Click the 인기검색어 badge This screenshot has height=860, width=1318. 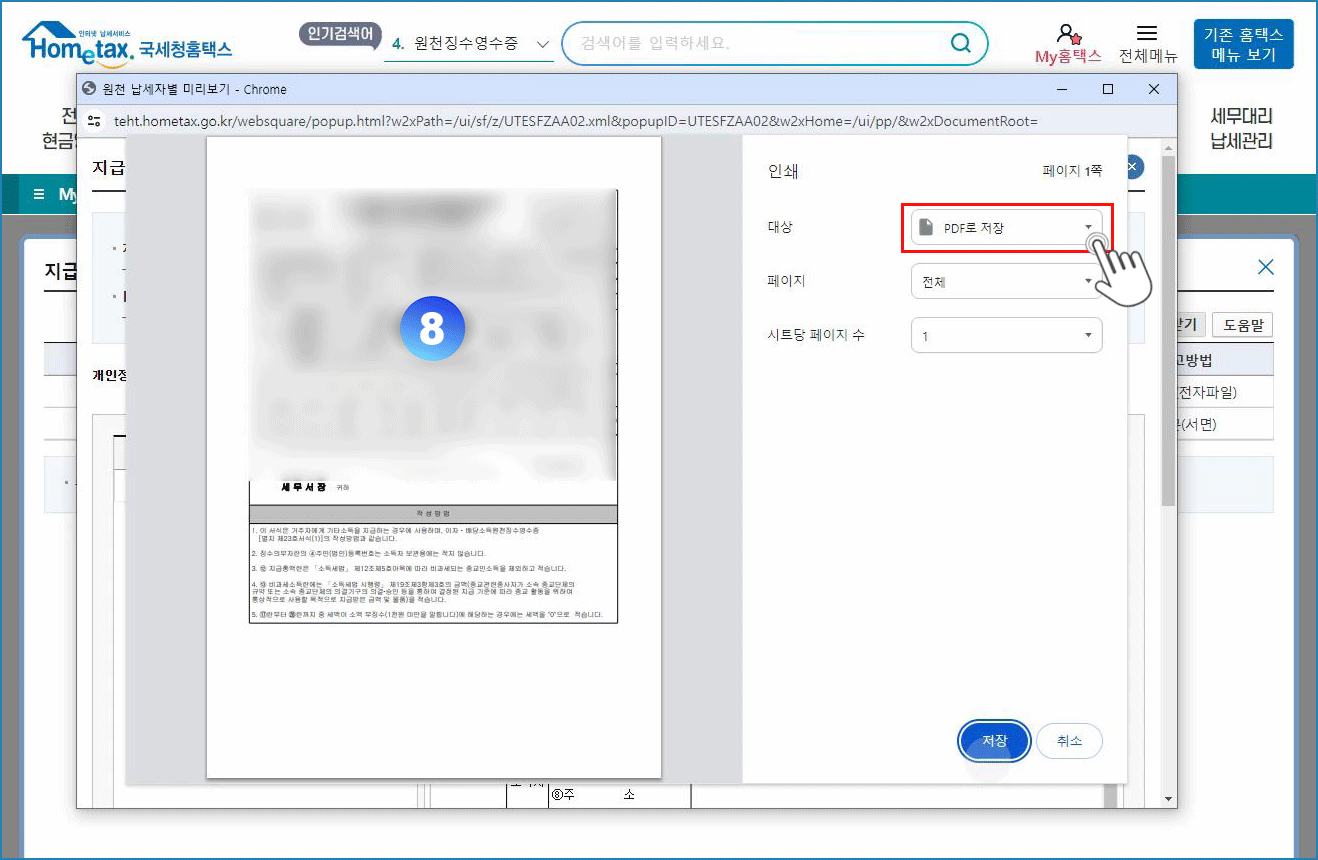click(340, 35)
